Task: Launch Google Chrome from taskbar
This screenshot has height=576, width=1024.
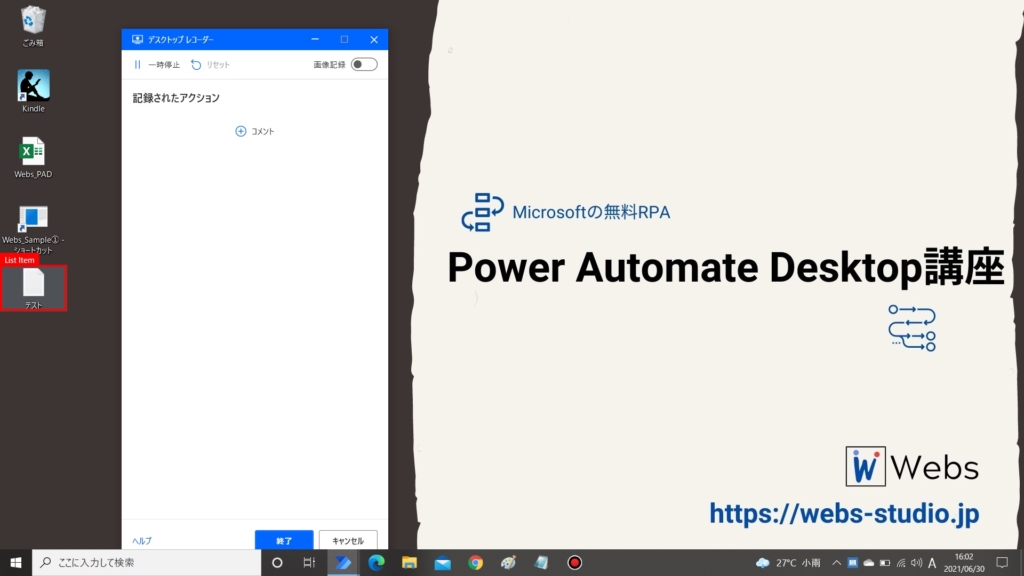Action: 475,562
